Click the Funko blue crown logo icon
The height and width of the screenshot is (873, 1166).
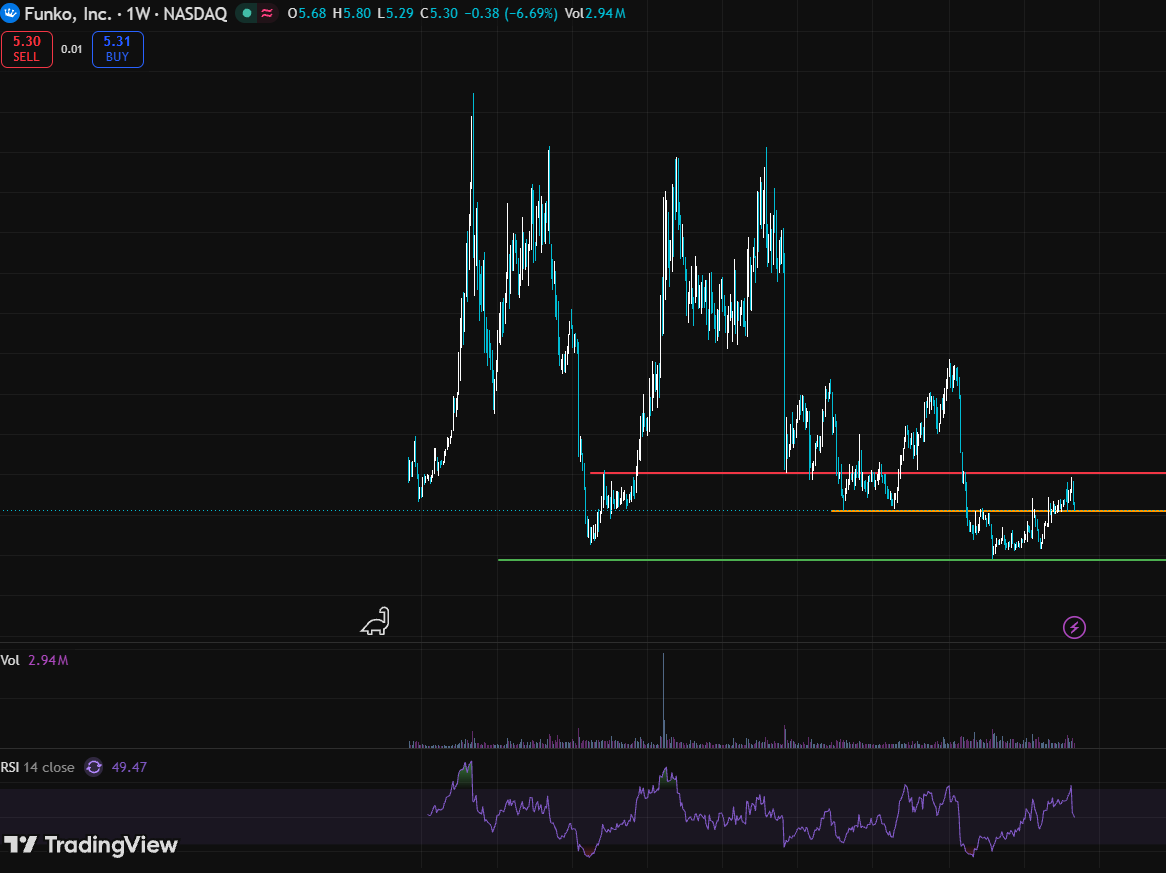click(10, 13)
